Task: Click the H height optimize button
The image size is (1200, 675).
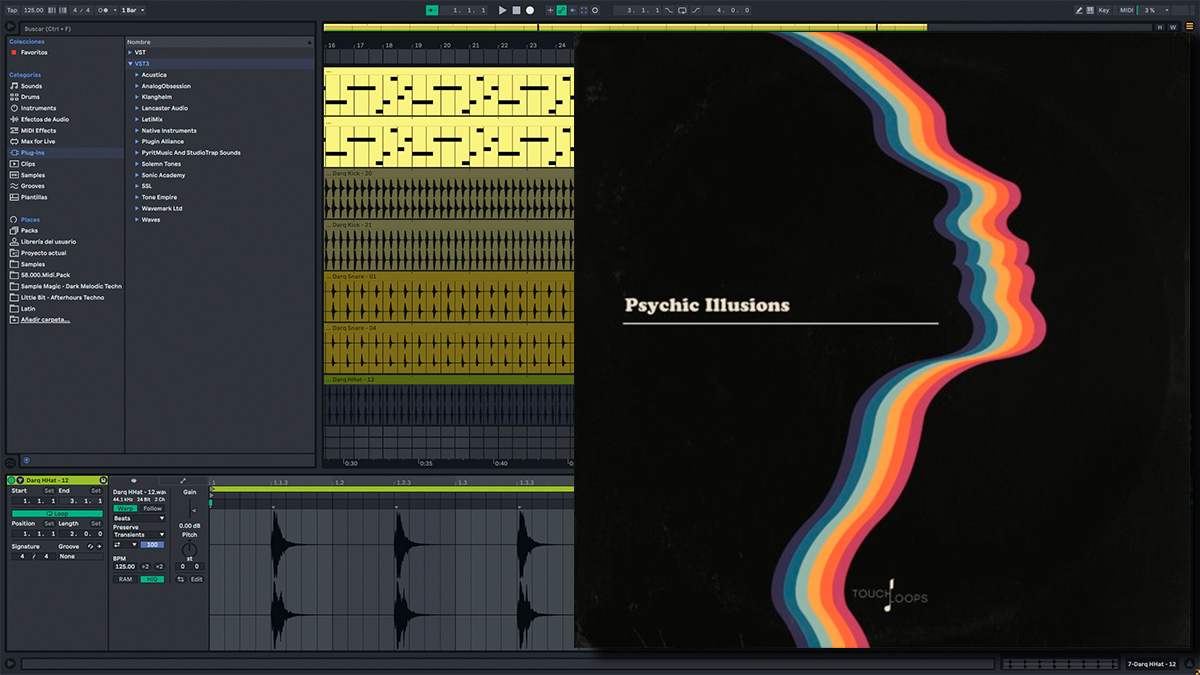Action: (1160, 27)
